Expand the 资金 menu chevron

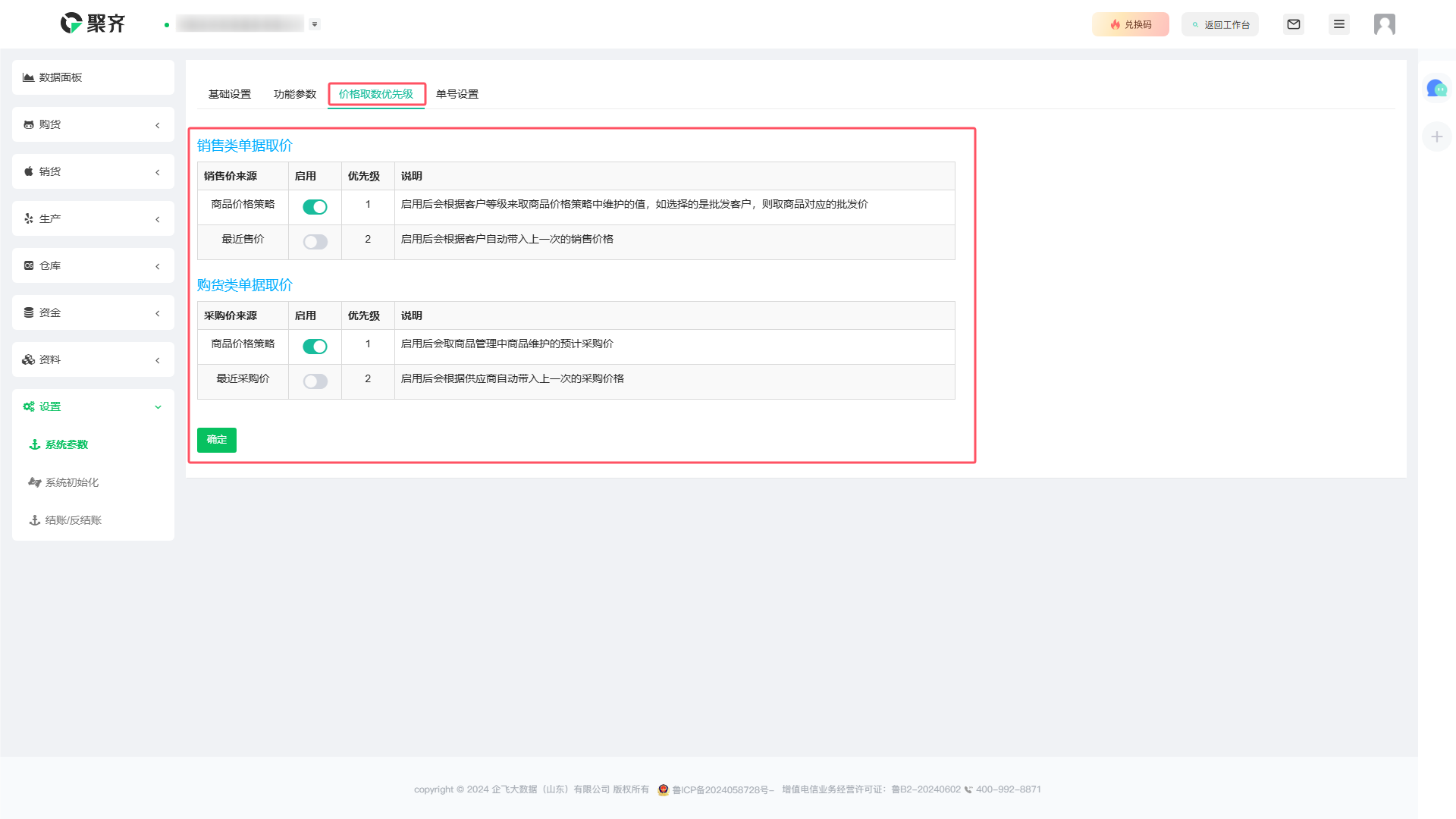coord(158,313)
